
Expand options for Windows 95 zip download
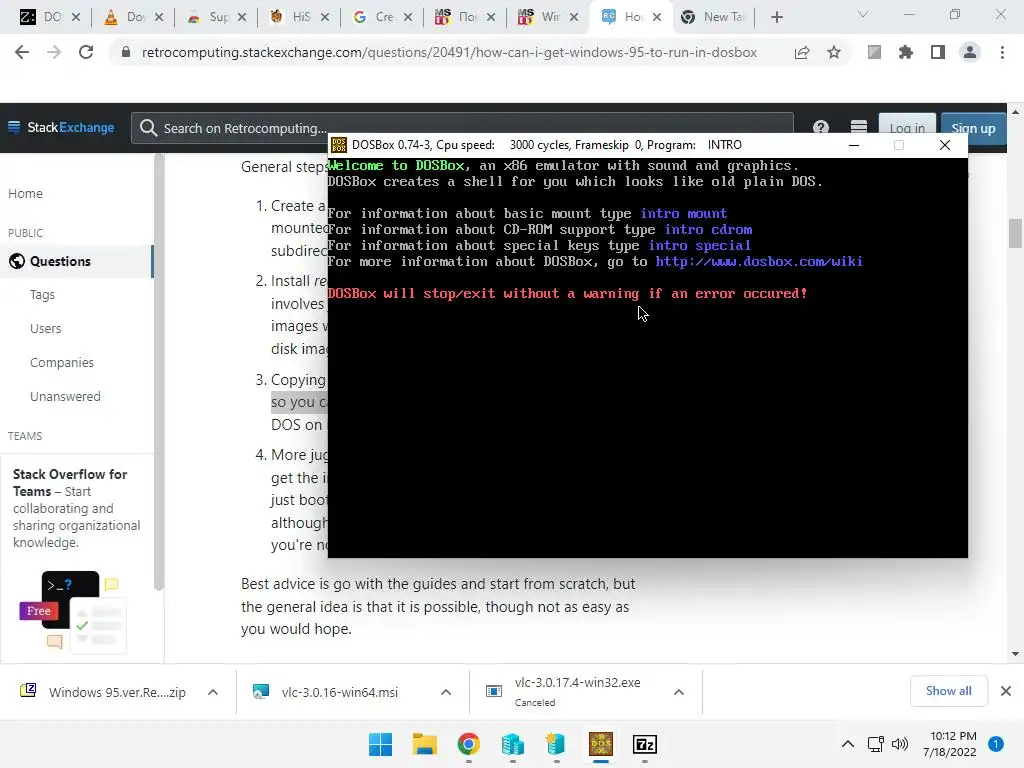click(x=213, y=692)
